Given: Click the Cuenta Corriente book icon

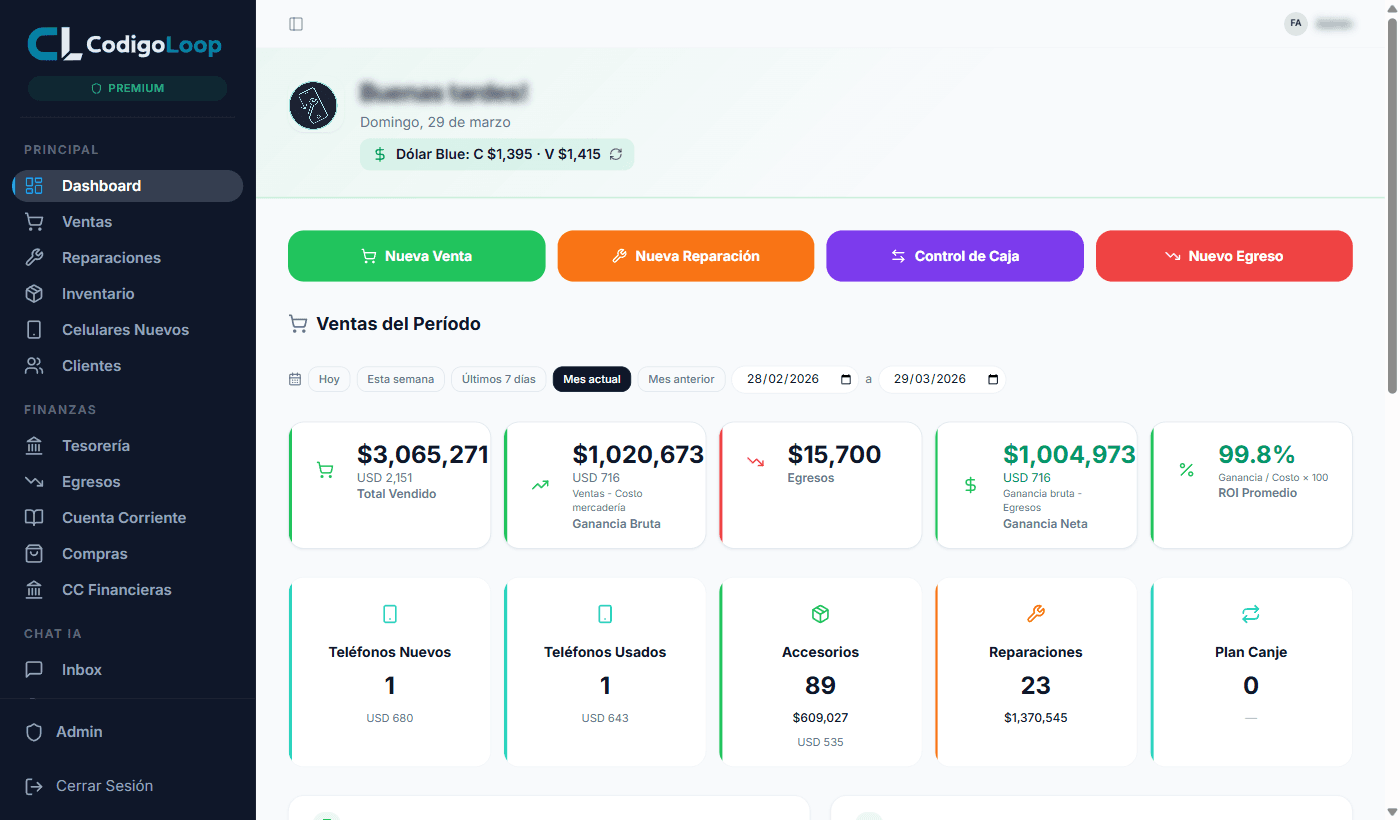Looking at the screenshot, I should [x=34, y=517].
